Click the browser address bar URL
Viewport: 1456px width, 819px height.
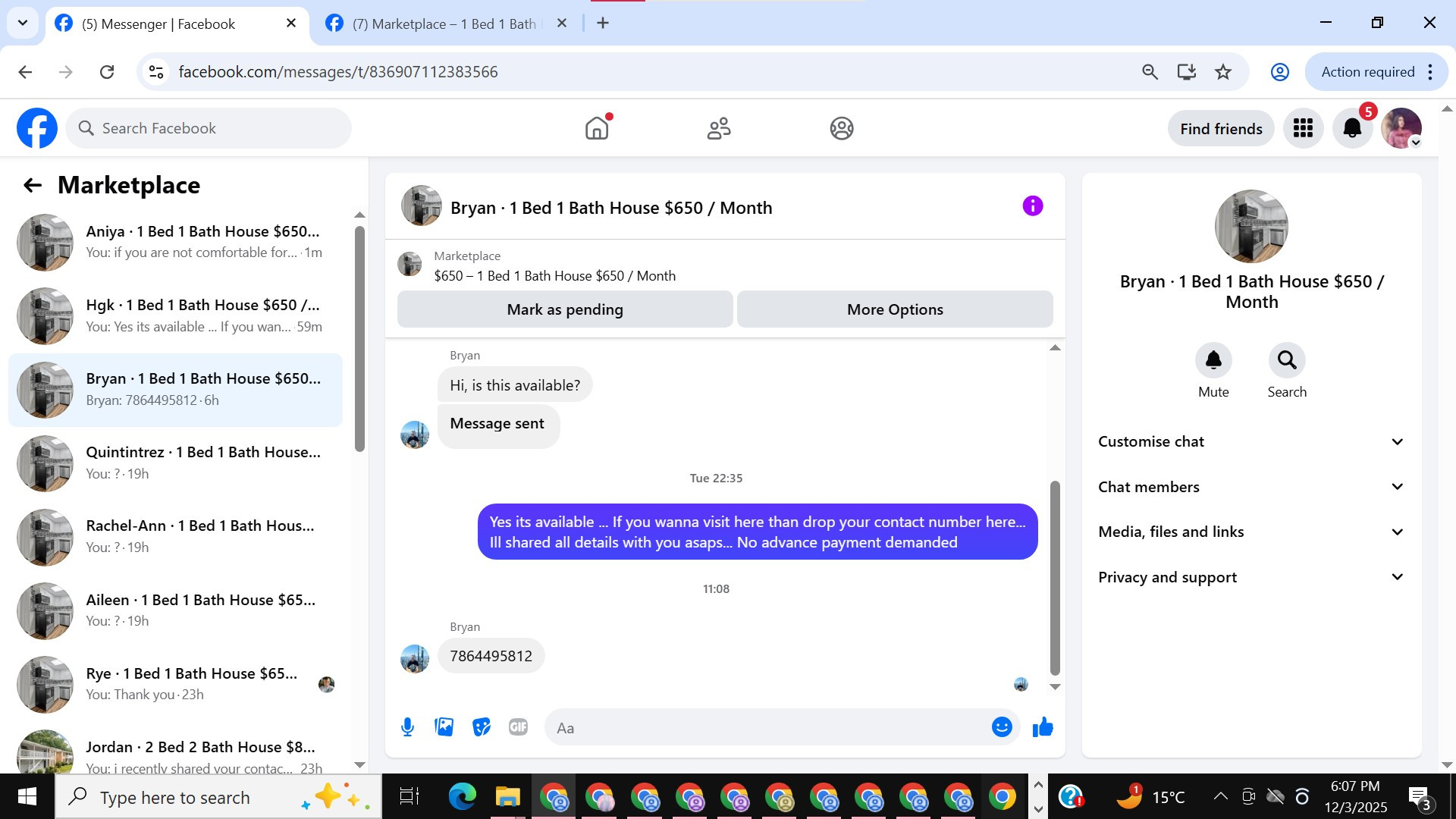(338, 72)
